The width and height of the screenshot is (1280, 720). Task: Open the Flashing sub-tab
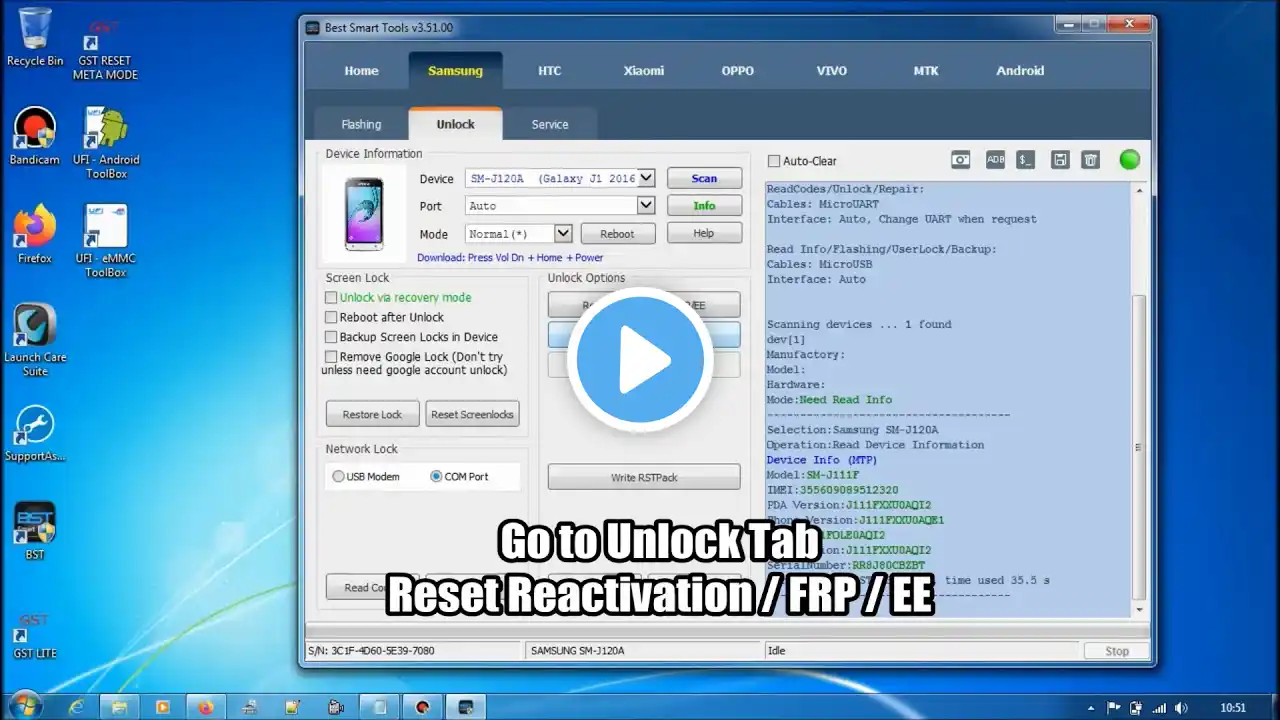coord(361,124)
